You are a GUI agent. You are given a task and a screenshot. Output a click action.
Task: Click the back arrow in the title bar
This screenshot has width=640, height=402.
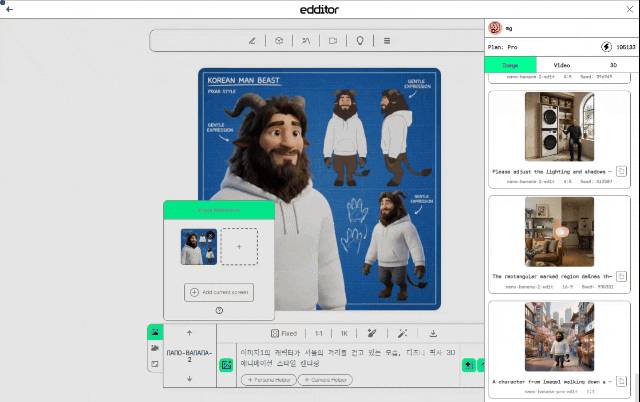coord(9,9)
